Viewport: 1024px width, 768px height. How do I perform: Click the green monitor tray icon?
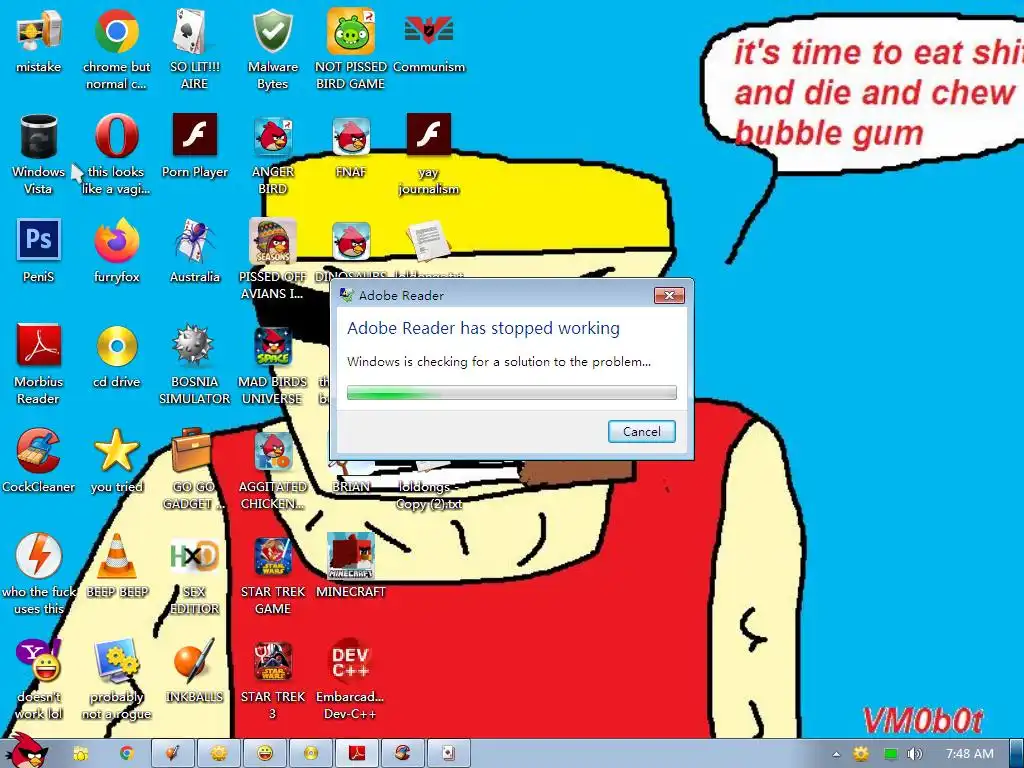[x=891, y=754]
